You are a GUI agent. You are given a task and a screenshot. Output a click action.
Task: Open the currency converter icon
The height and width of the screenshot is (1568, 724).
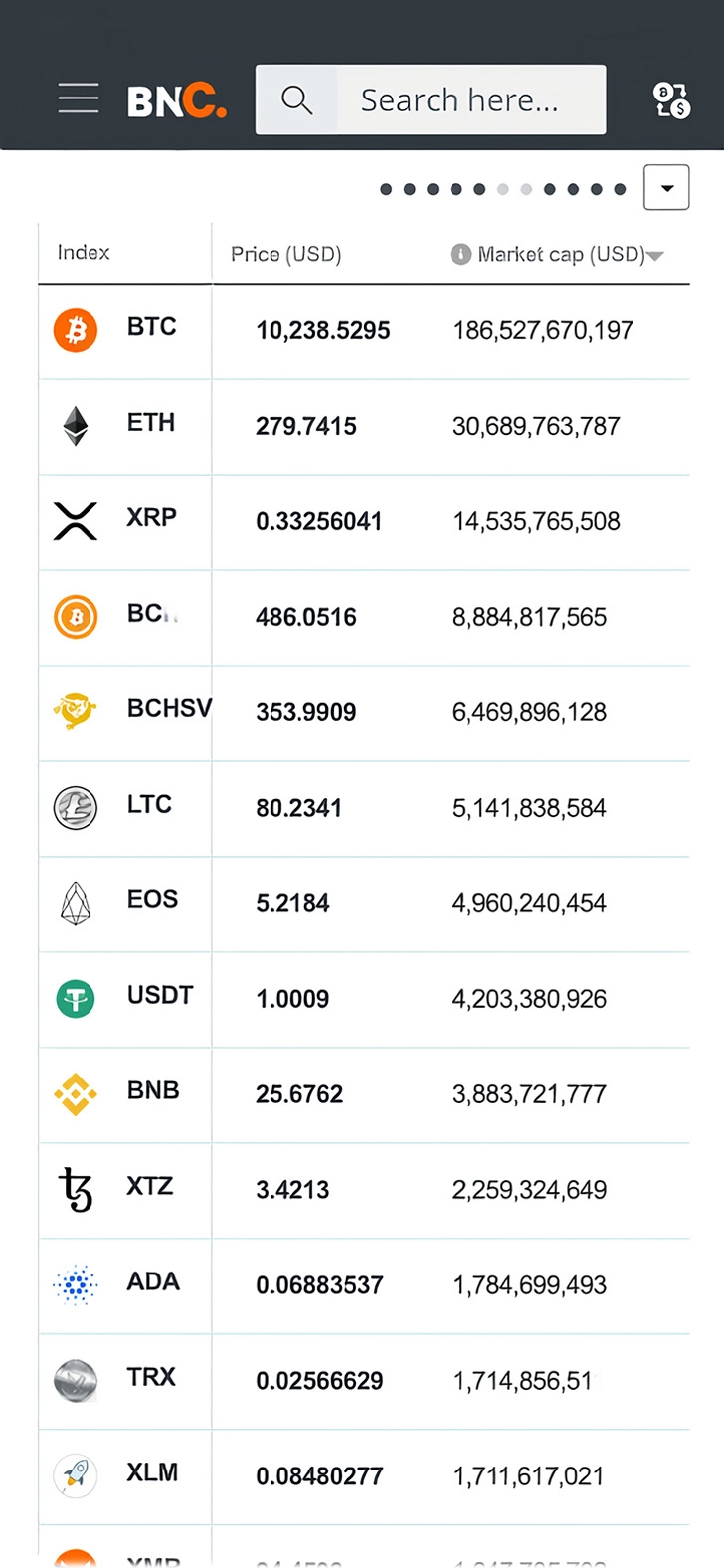tap(671, 100)
